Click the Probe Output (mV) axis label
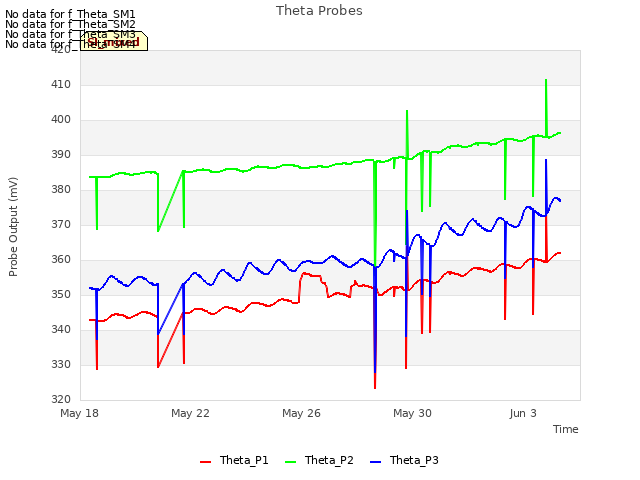This screenshot has height=480, width=640. click(13, 227)
